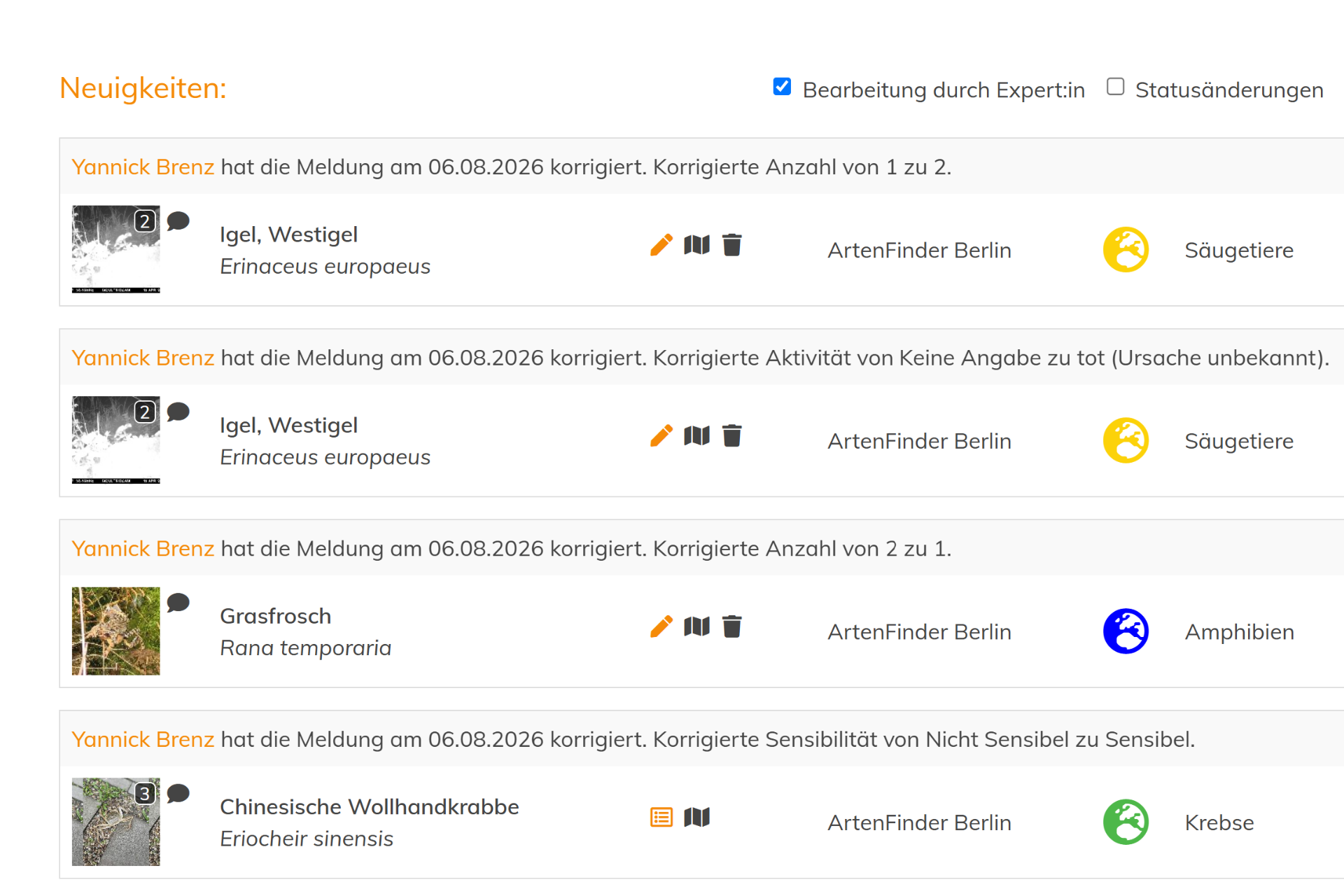1344x896 pixels.
Task: Edit the Grasfrosch entry with pencil icon
Action: tap(661, 626)
